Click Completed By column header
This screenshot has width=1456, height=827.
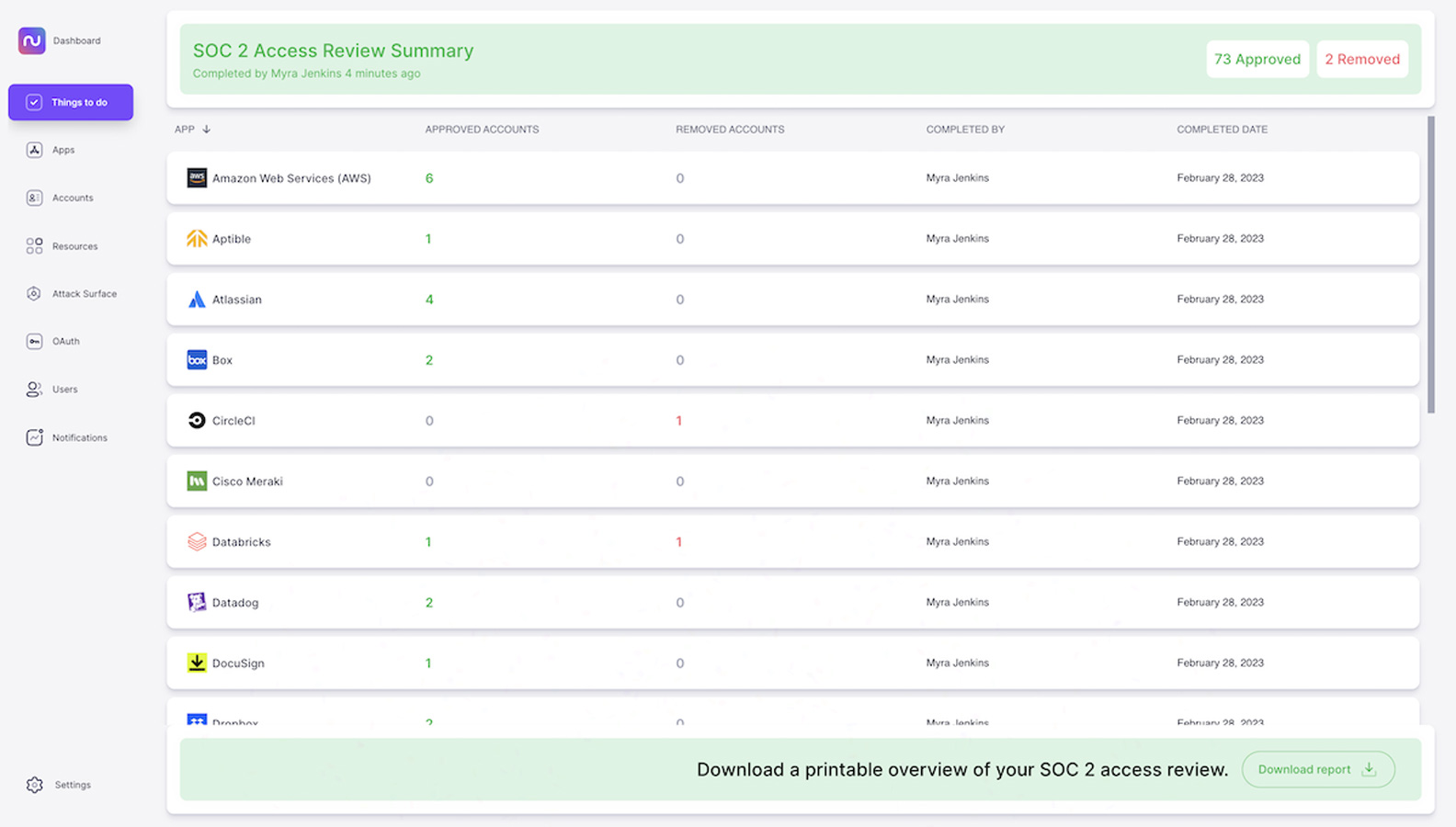point(965,130)
